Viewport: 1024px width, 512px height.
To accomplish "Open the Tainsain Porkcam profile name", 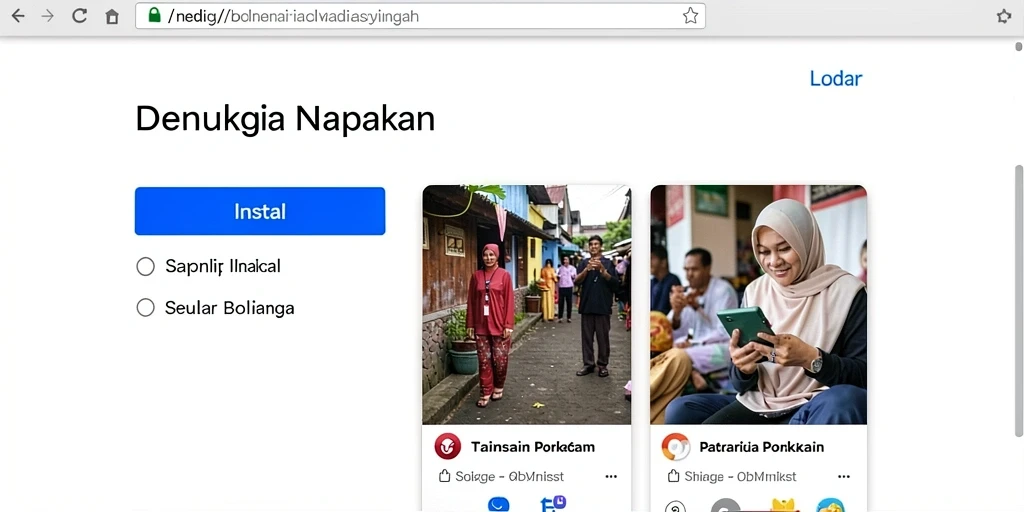I will click(533, 447).
